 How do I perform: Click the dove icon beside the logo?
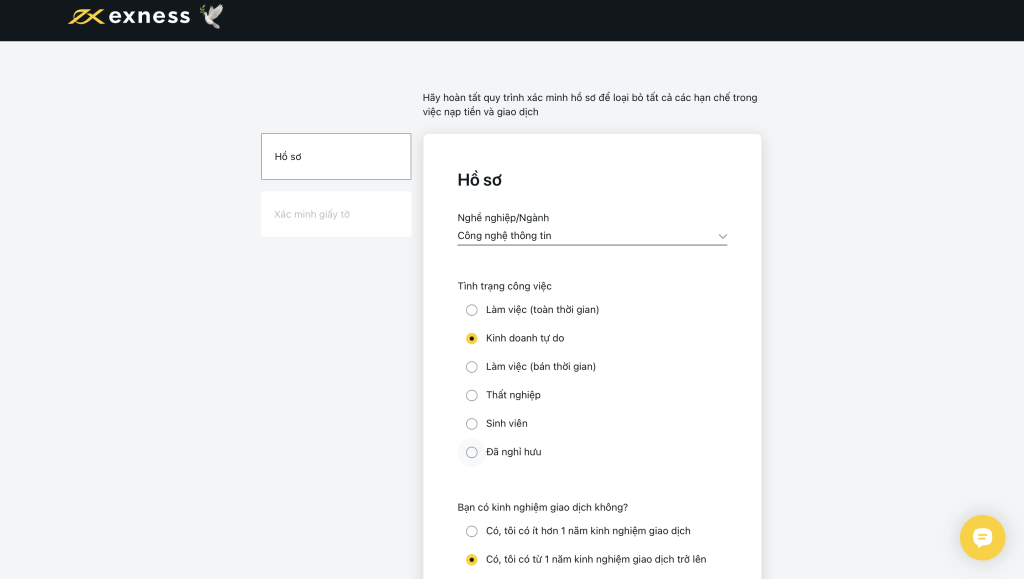(x=212, y=16)
